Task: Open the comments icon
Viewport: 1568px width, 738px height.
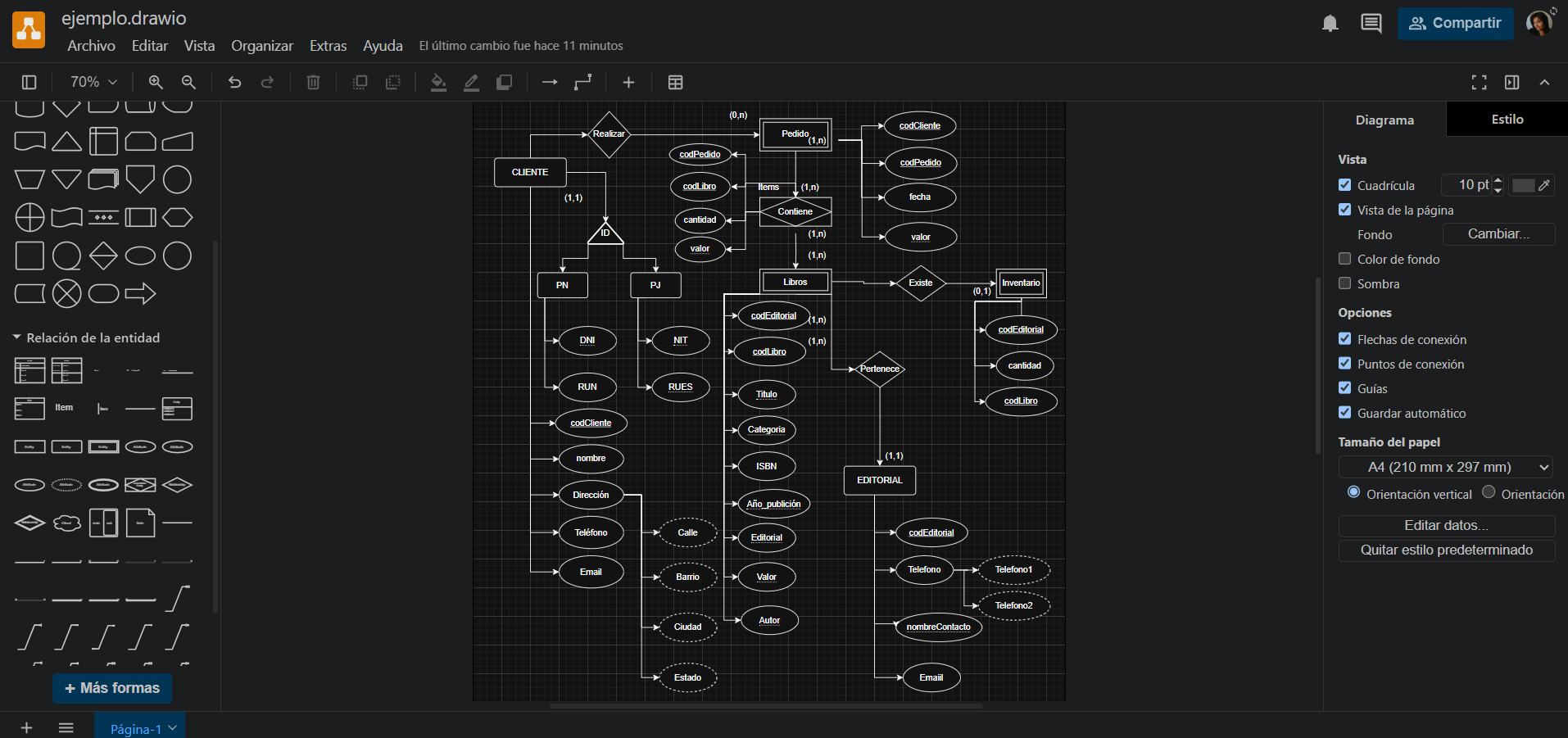Action: (x=1371, y=23)
